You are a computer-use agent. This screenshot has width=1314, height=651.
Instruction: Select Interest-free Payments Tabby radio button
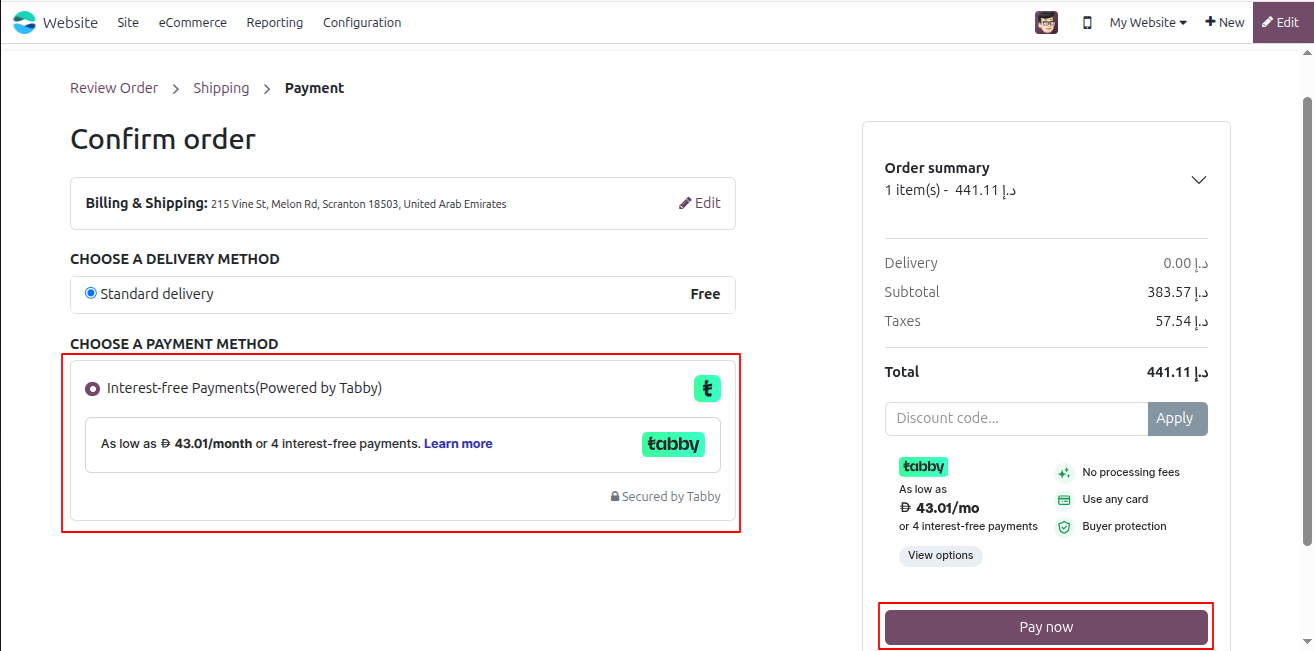pos(93,389)
